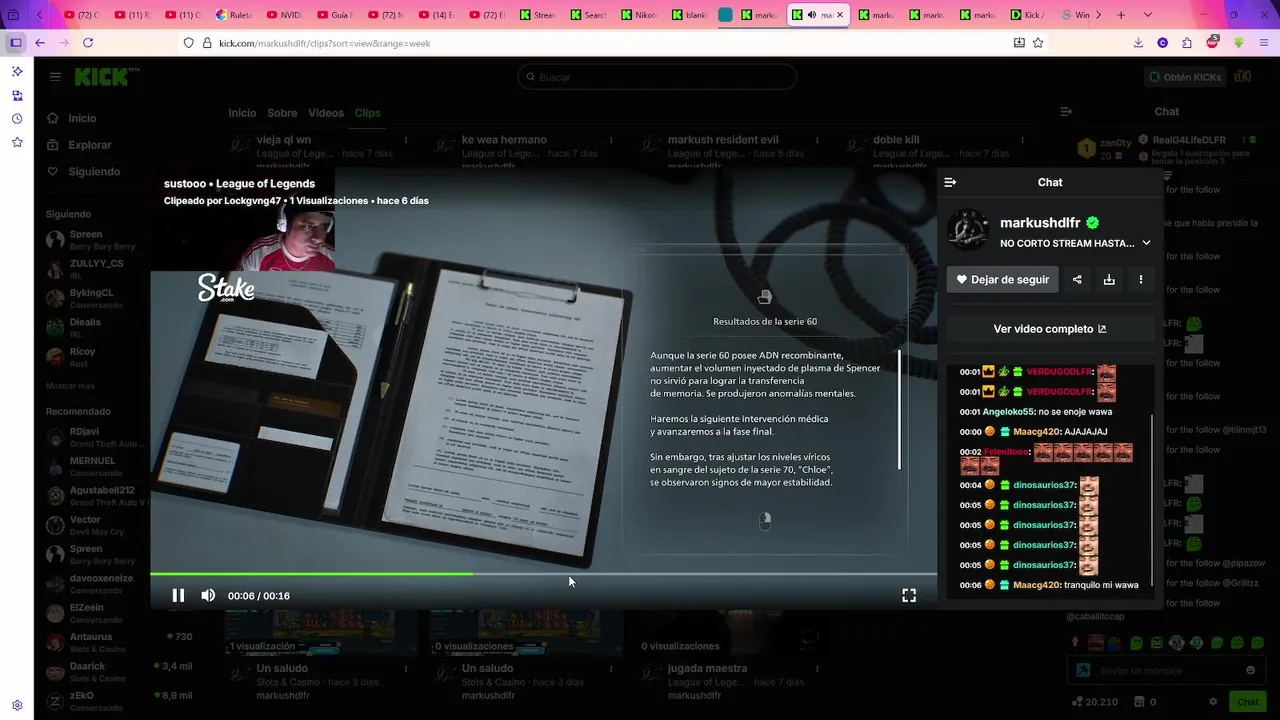Open a new browser tab
The width and height of the screenshot is (1280, 720).
coord(1121,15)
